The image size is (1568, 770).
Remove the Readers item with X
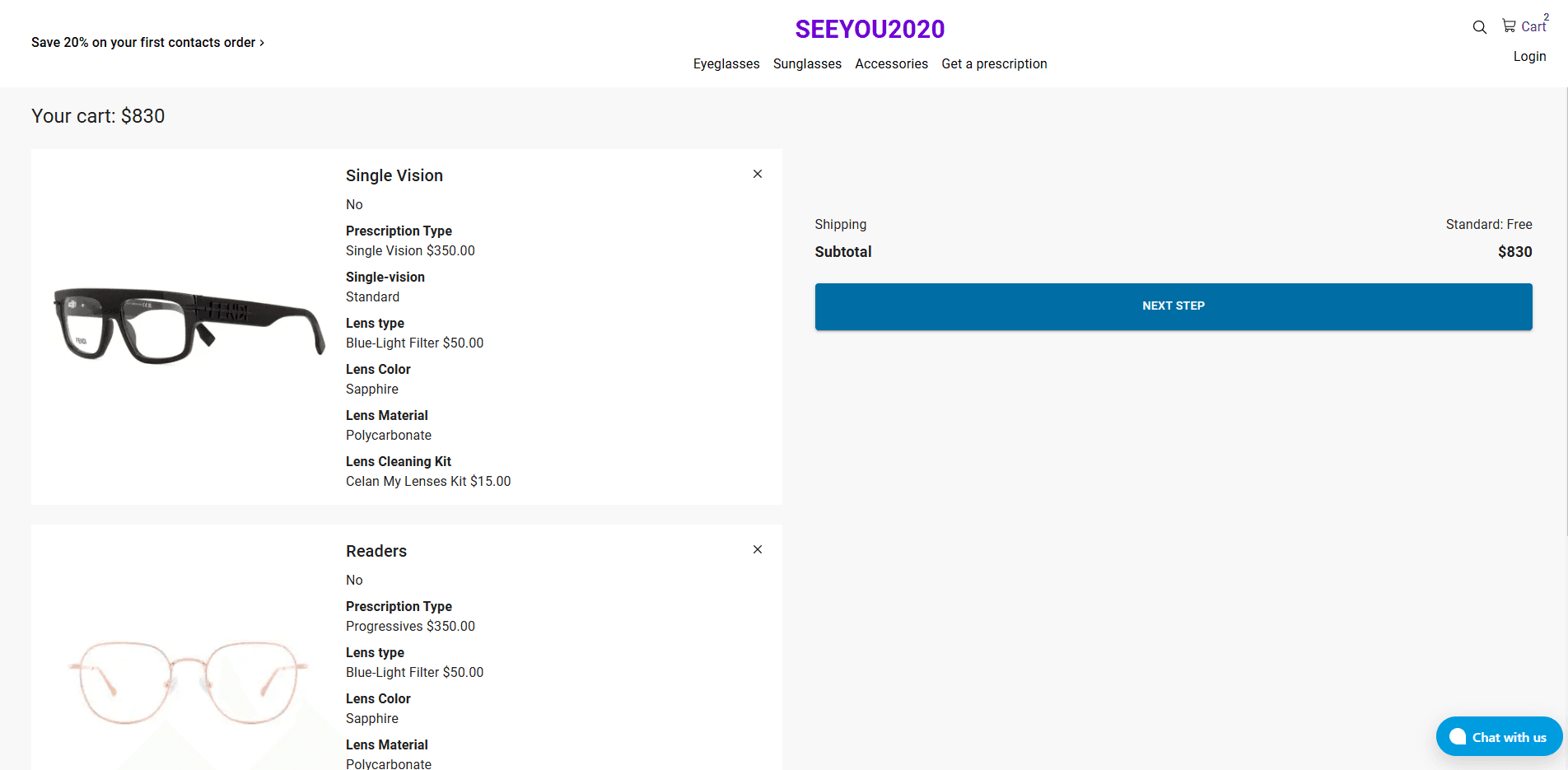tap(757, 549)
